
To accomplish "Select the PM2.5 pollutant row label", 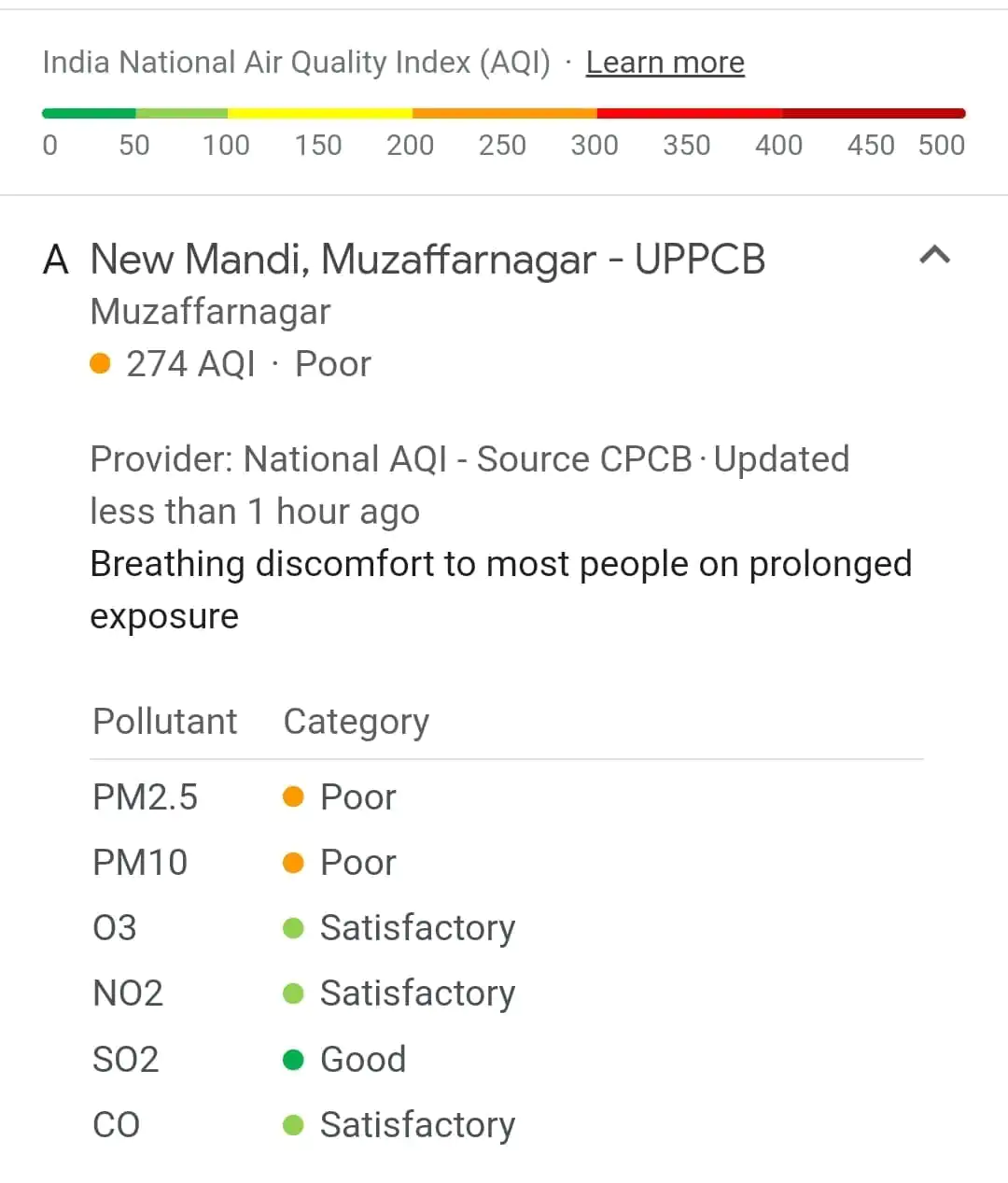I will (x=145, y=797).
